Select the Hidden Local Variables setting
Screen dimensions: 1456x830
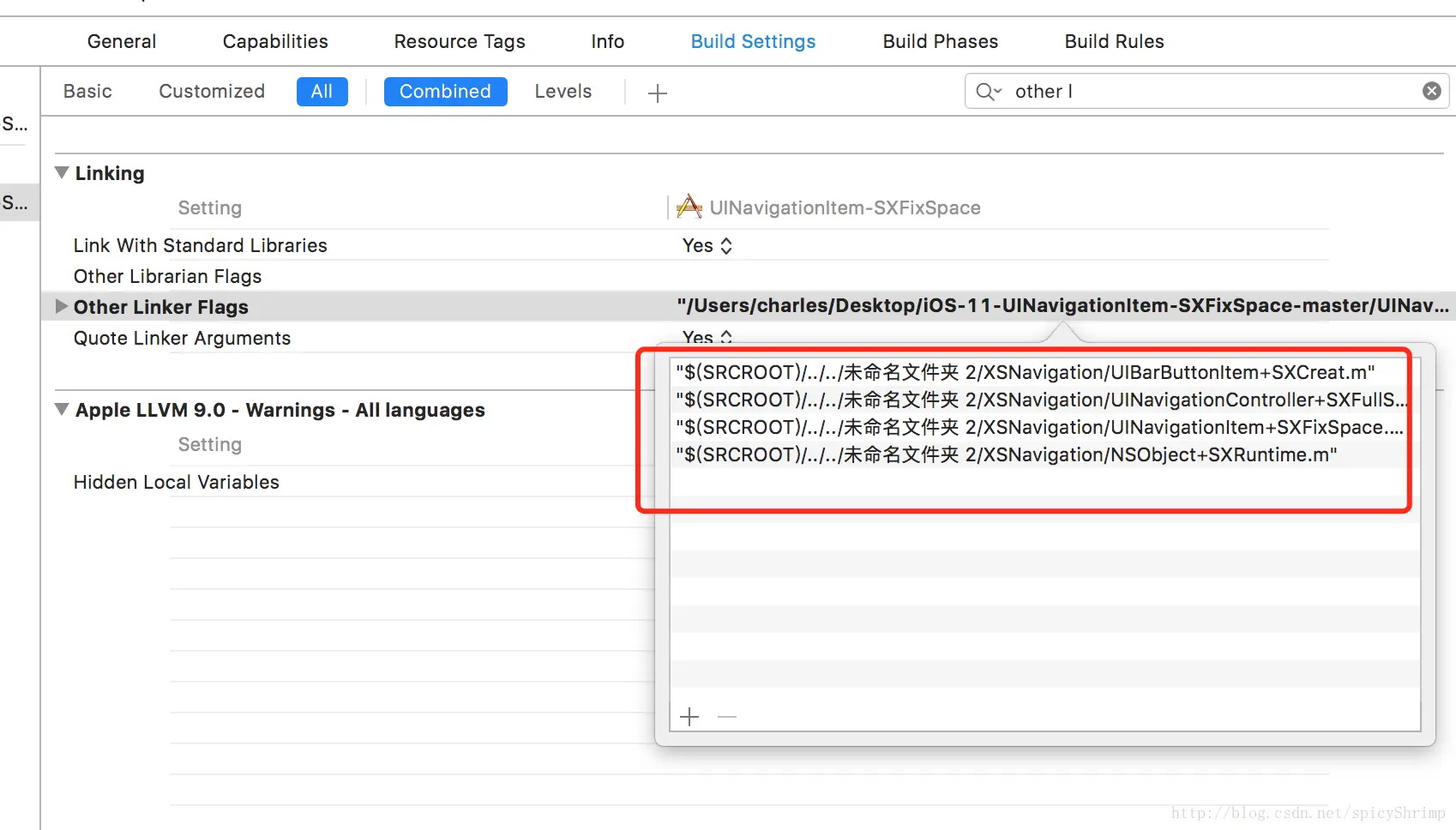177,482
